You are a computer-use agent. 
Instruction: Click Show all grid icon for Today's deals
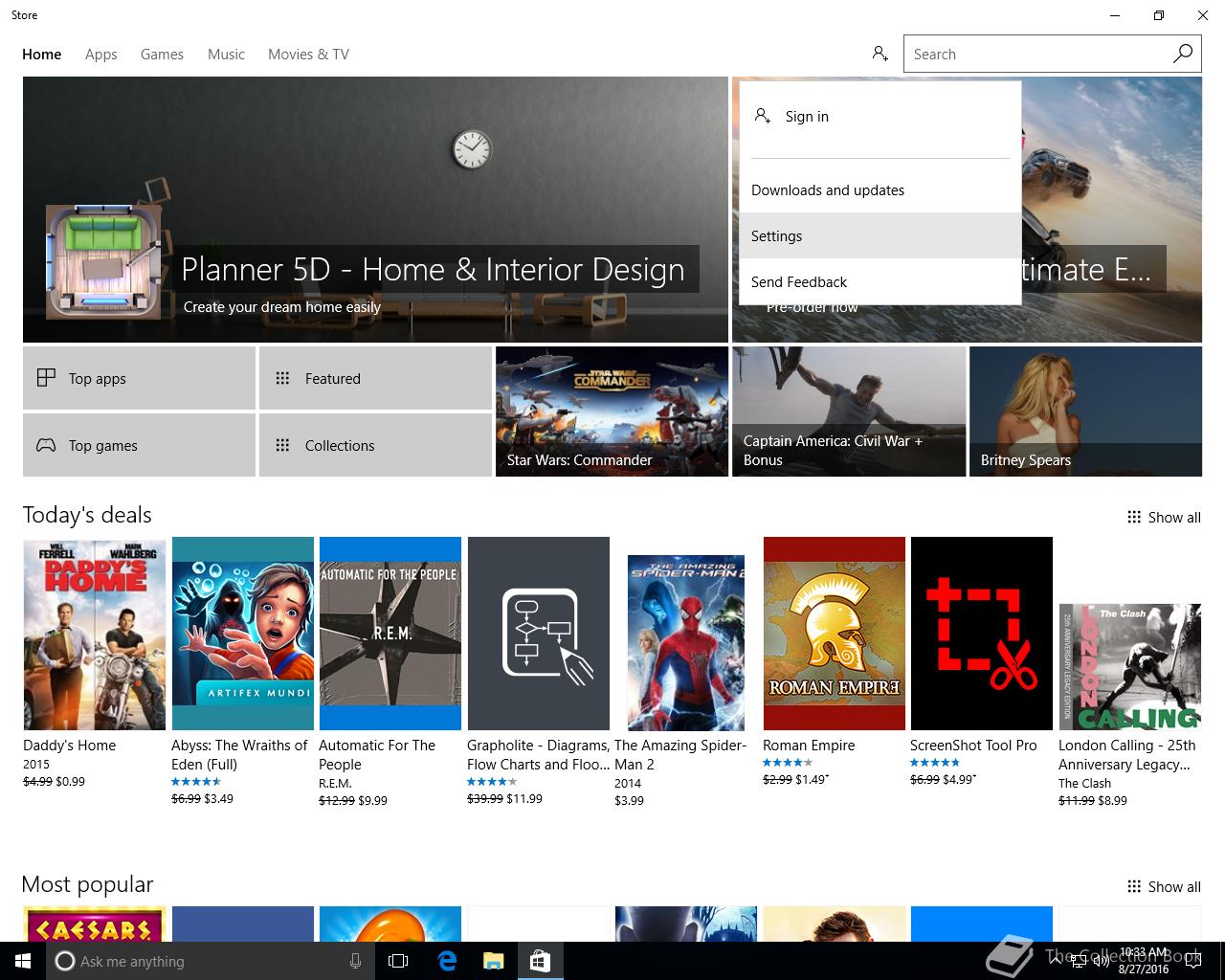click(x=1134, y=517)
